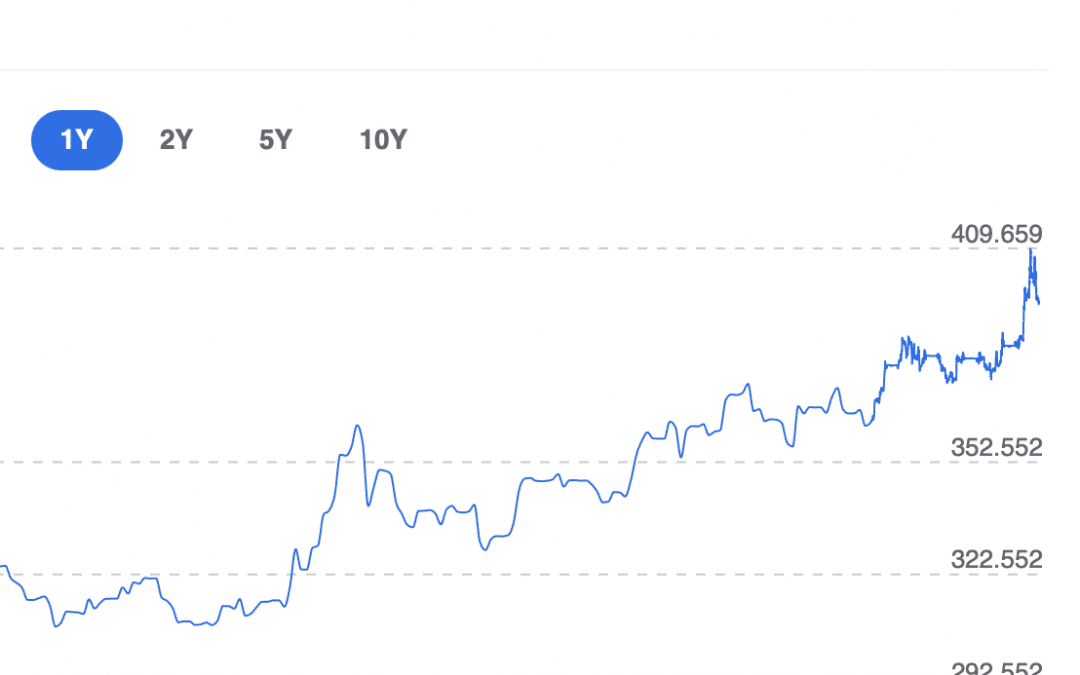Select the 1Y time range tab
Viewport: 1080px width, 675px height.
click(x=77, y=140)
